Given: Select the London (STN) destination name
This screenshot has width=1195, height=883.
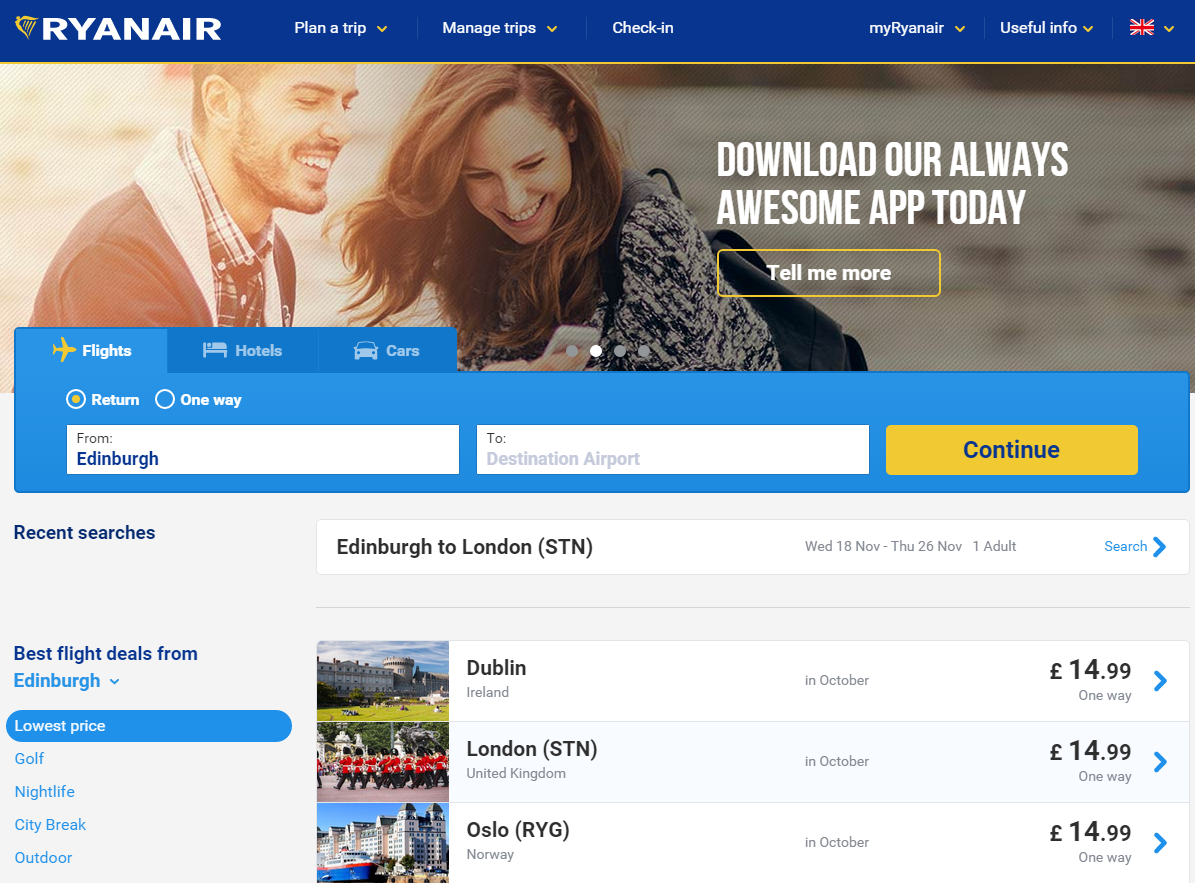Looking at the screenshot, I should [x=532, y=749].
